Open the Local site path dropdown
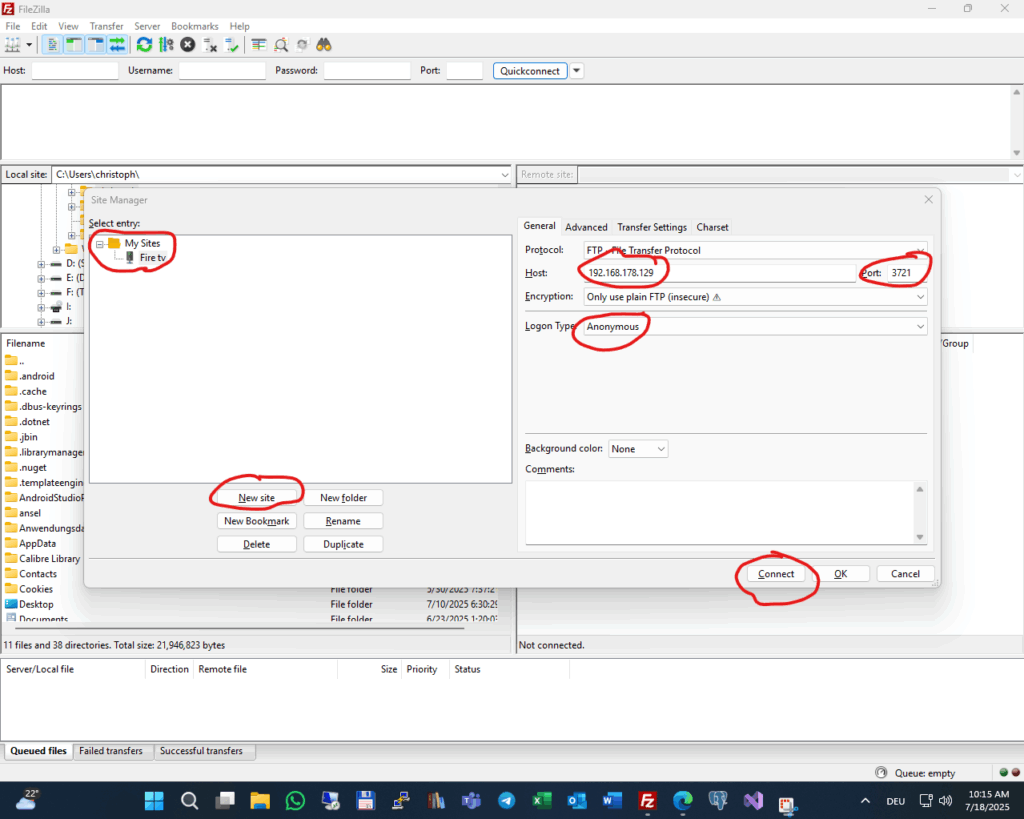This screenshot has width=1024, height=819. click(505, 174)
